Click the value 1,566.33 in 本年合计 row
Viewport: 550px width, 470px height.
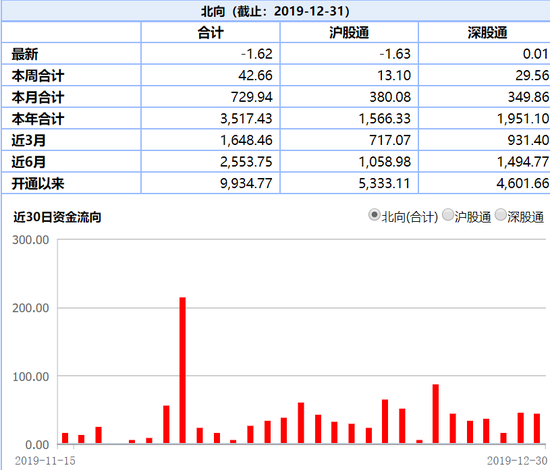tap(384, 119)
